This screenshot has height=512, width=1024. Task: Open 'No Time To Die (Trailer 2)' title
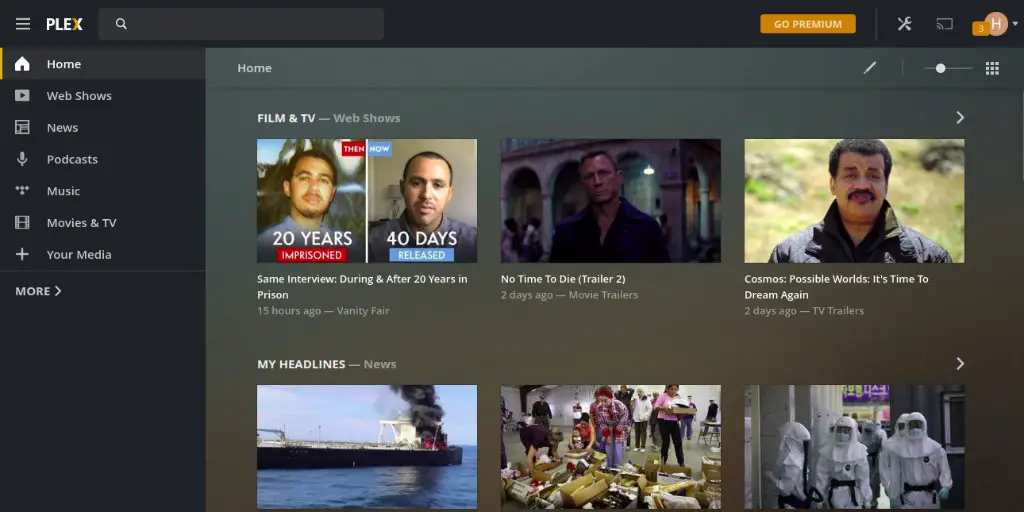(563, 279)
